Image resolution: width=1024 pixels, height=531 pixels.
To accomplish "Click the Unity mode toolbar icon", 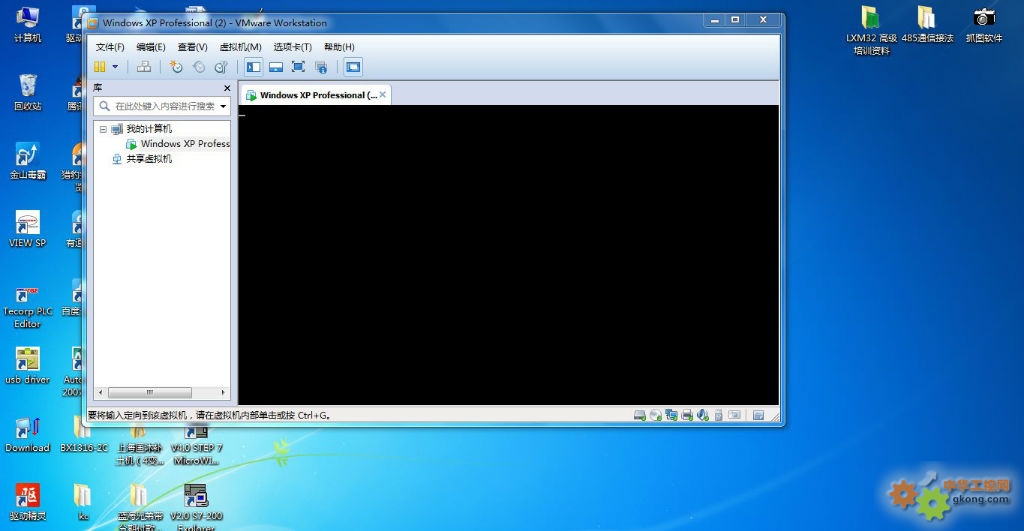I will tap(321, 67).
